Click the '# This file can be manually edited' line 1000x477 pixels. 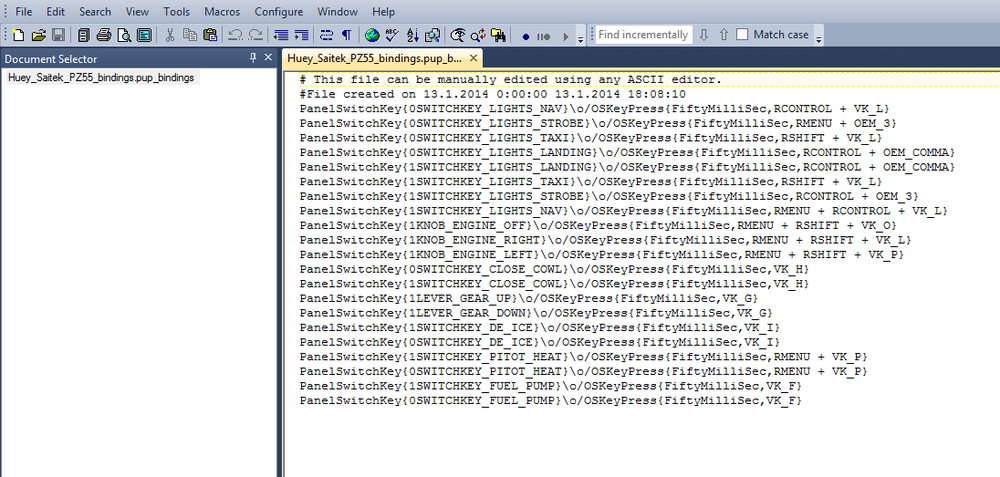point(511,79)
